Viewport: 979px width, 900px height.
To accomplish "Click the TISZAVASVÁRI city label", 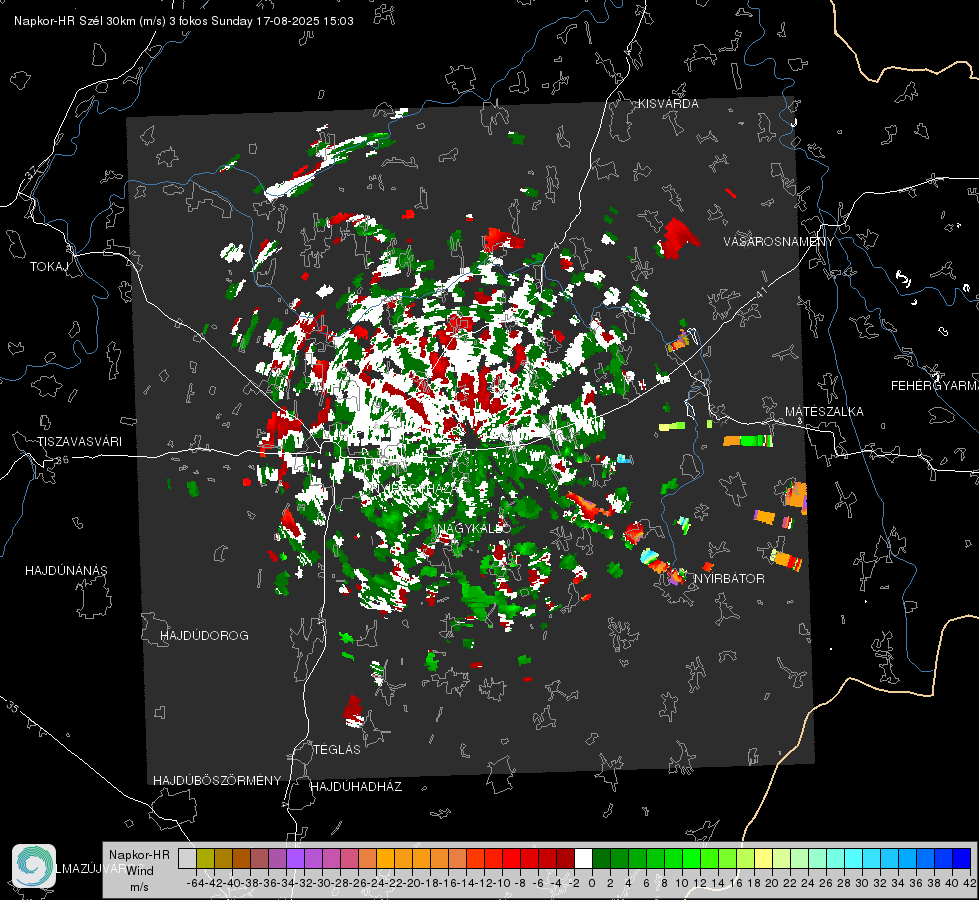I will pos(79,442).
